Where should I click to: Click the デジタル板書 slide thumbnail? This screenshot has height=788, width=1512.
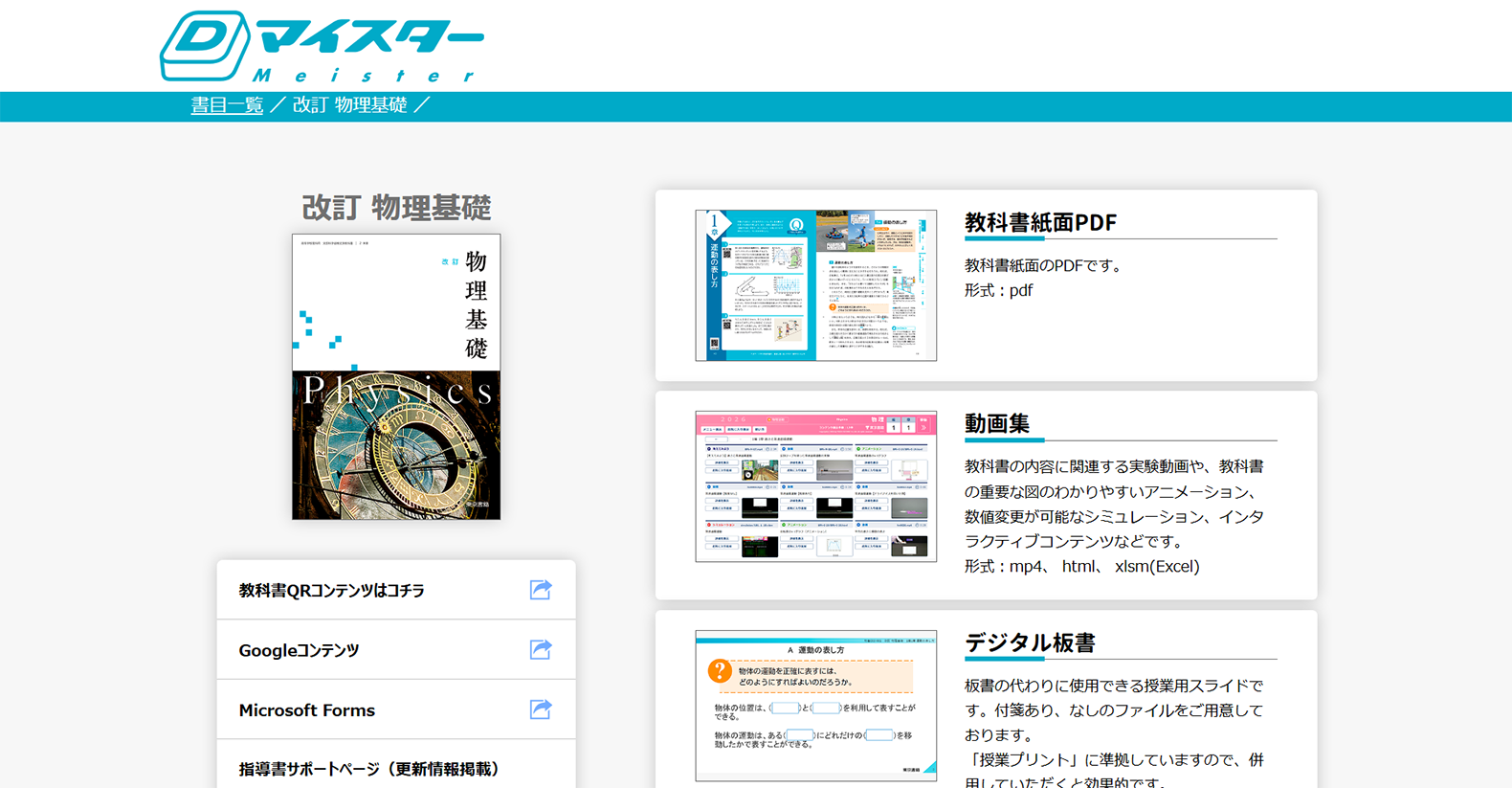(815, 706)
